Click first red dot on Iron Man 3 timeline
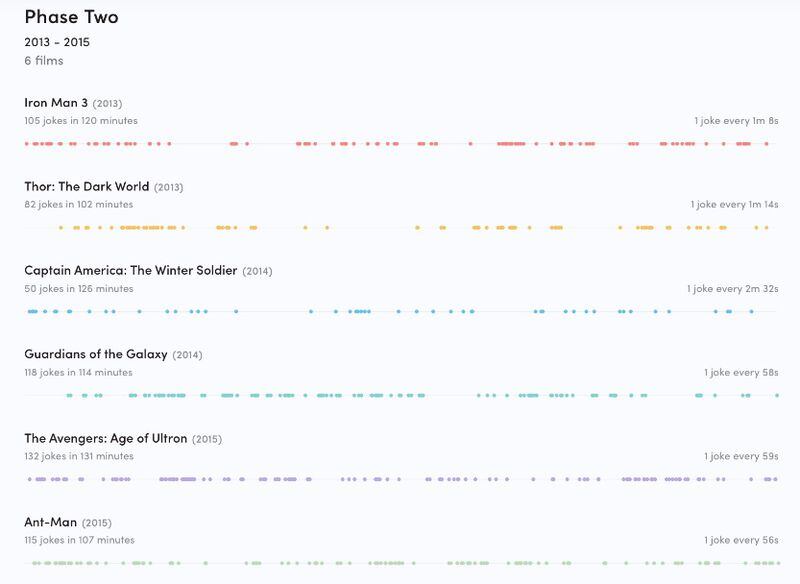This screenshot has height=584, width=800. (27, 144)
